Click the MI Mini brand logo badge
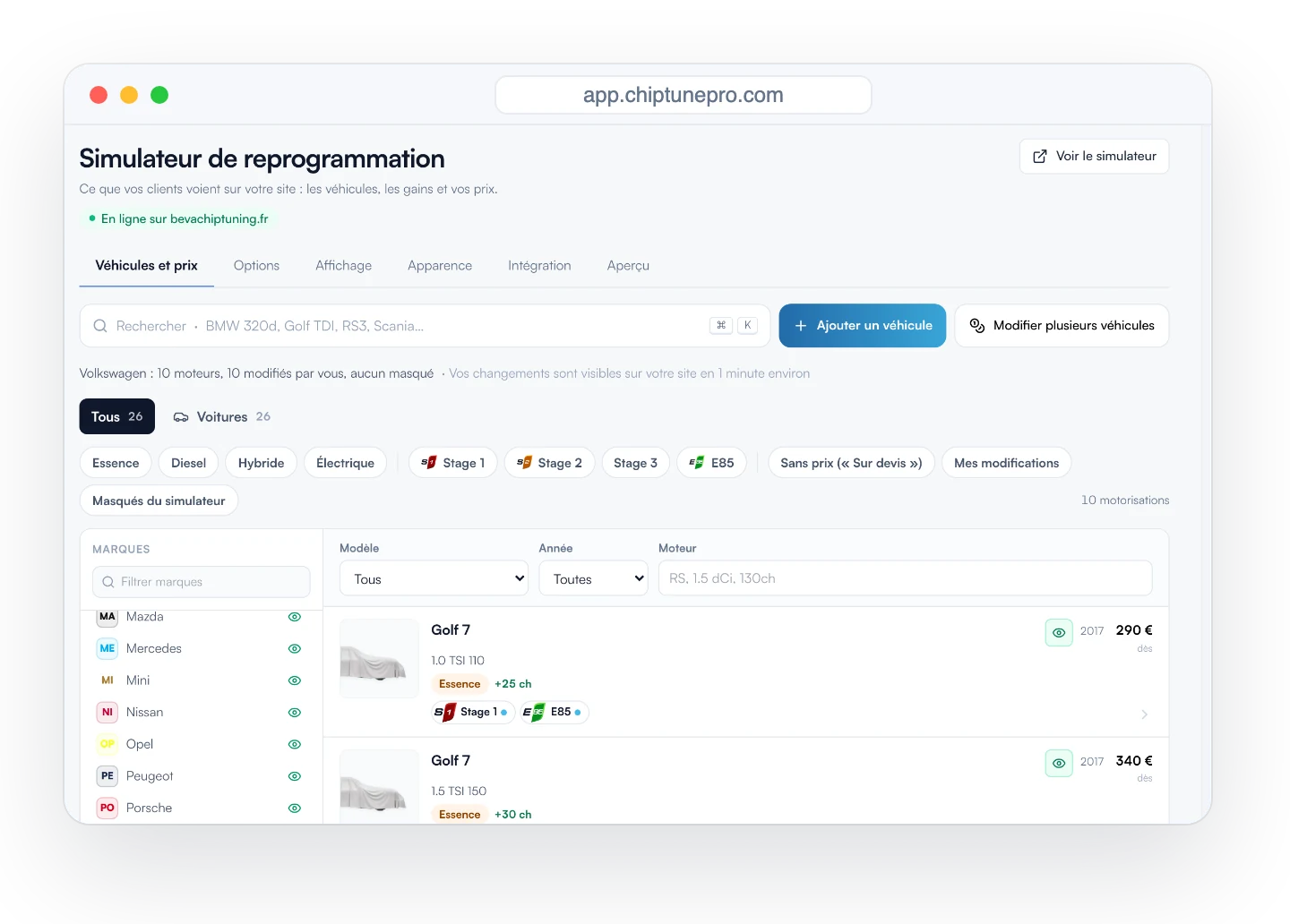 pyautogui.click(x=107, y=680)
